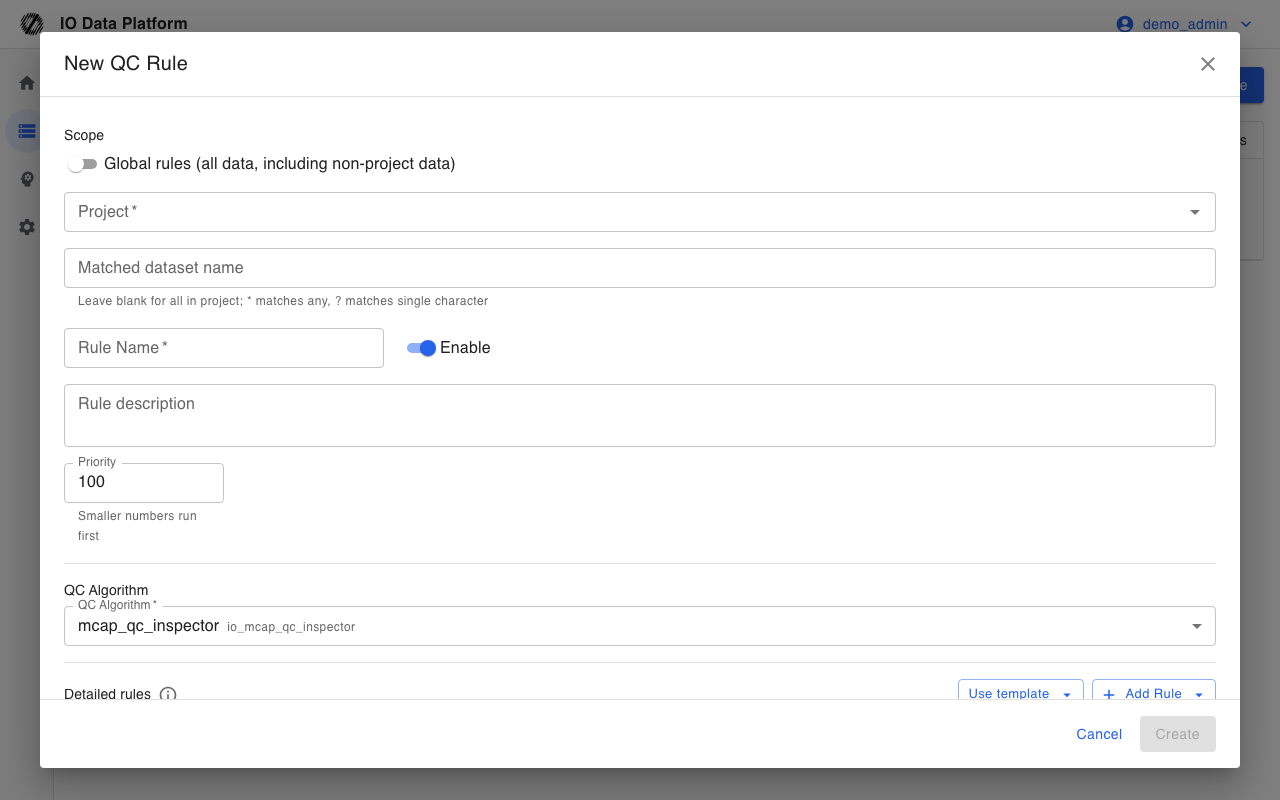Toggle the Global rules scope switch
This screenshot has height=800, width=1280.
82,164
